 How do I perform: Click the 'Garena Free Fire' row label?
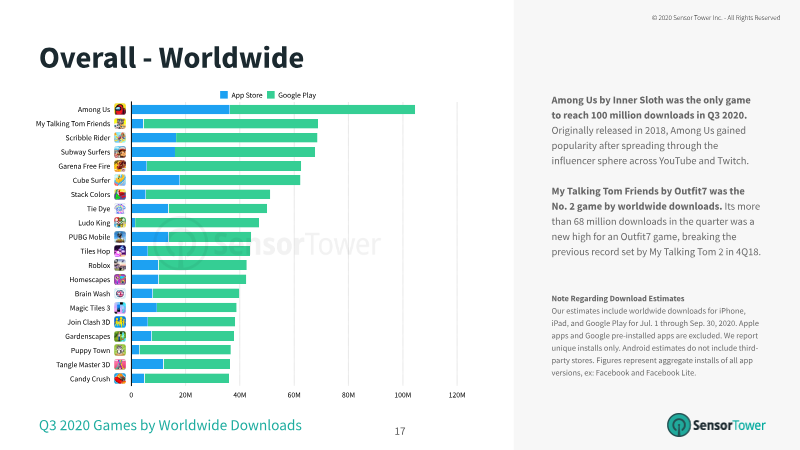pos(84,166)
